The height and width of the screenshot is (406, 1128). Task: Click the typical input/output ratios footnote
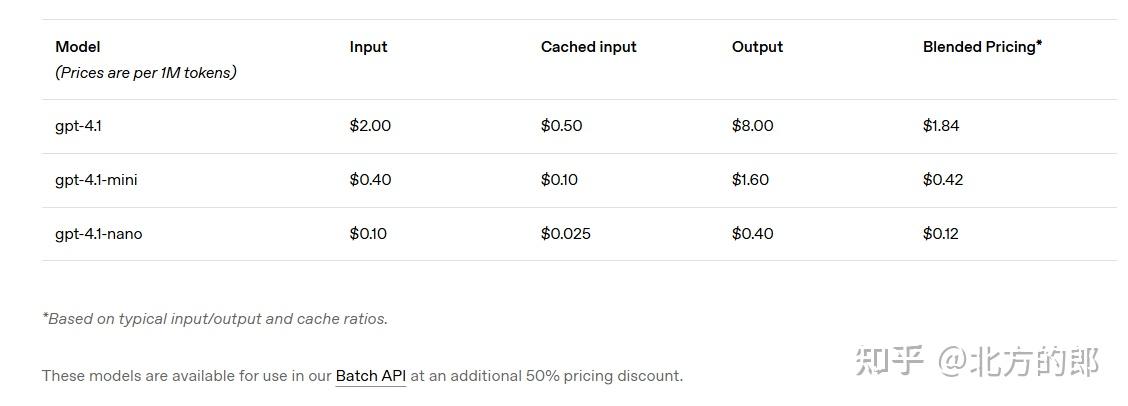[214, 319]
